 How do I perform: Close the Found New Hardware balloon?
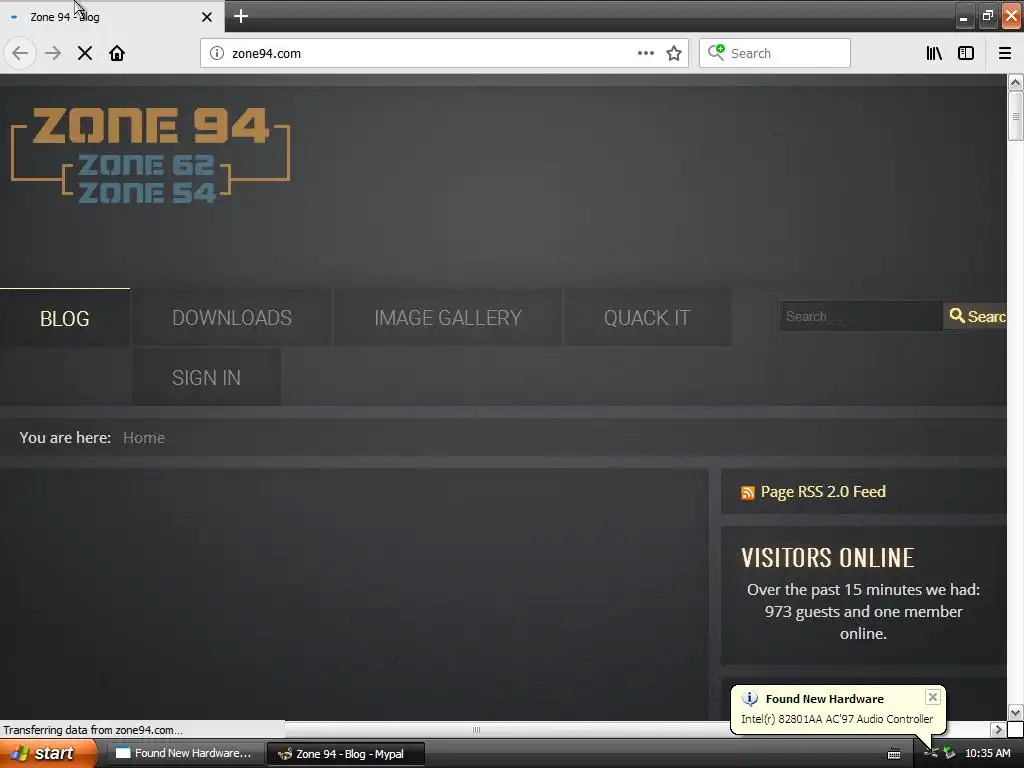pyautogui.click(x=933, y=697)
